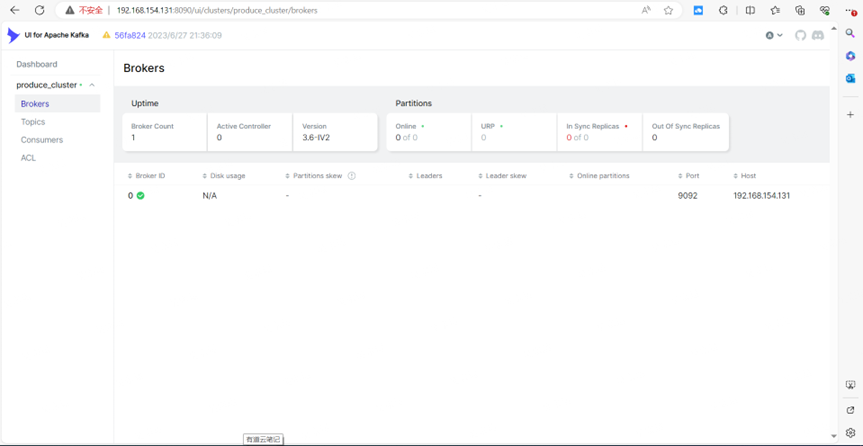Sort by Port column
Screen dimensions: 863x446
[689, 176]
